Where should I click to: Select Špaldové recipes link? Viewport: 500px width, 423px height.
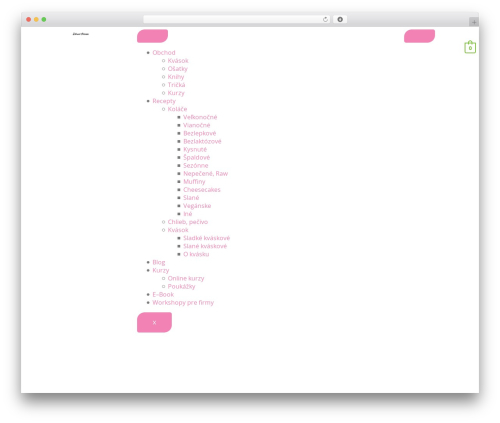pos(196,157)
